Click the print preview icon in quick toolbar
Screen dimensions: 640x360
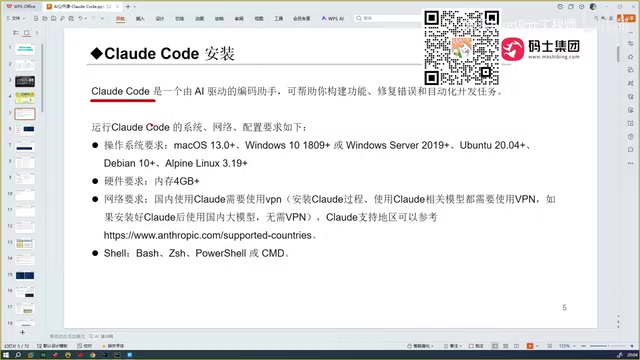point(71,18)
